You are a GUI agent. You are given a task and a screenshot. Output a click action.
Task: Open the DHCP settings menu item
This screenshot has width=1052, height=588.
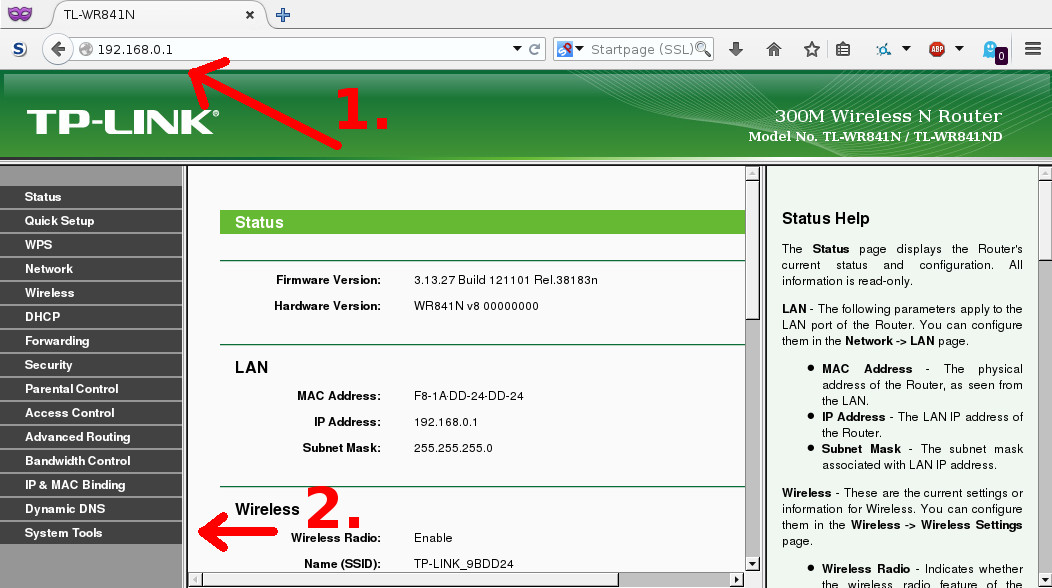43,317
